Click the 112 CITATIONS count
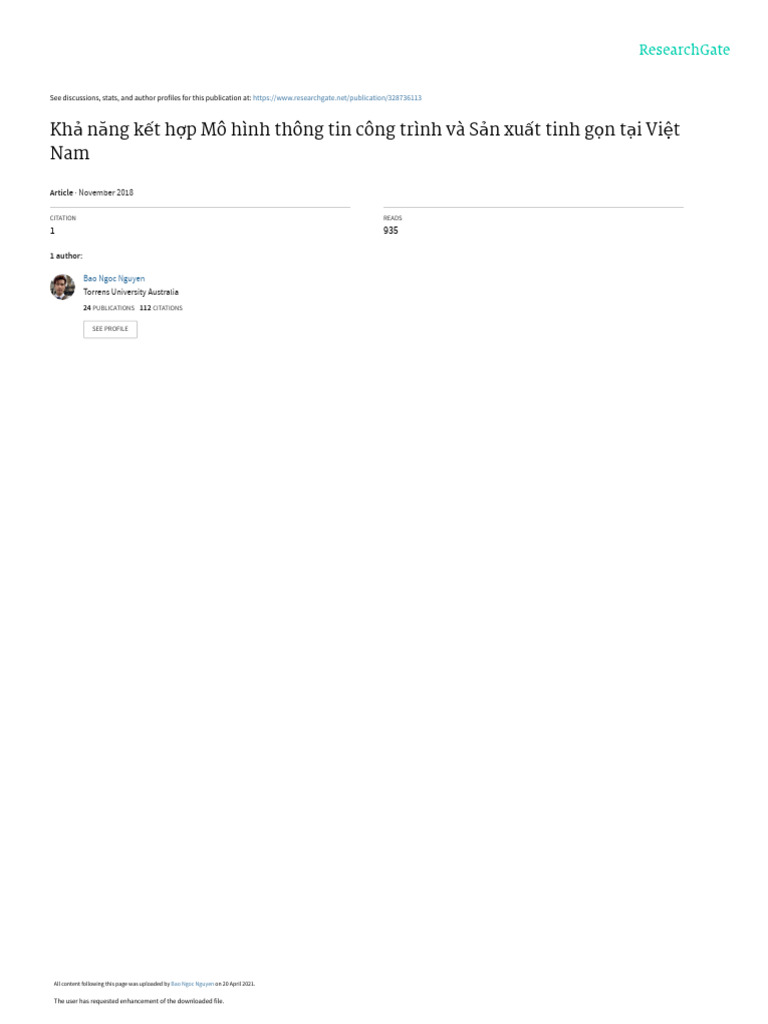 click(x=161, y=308)
